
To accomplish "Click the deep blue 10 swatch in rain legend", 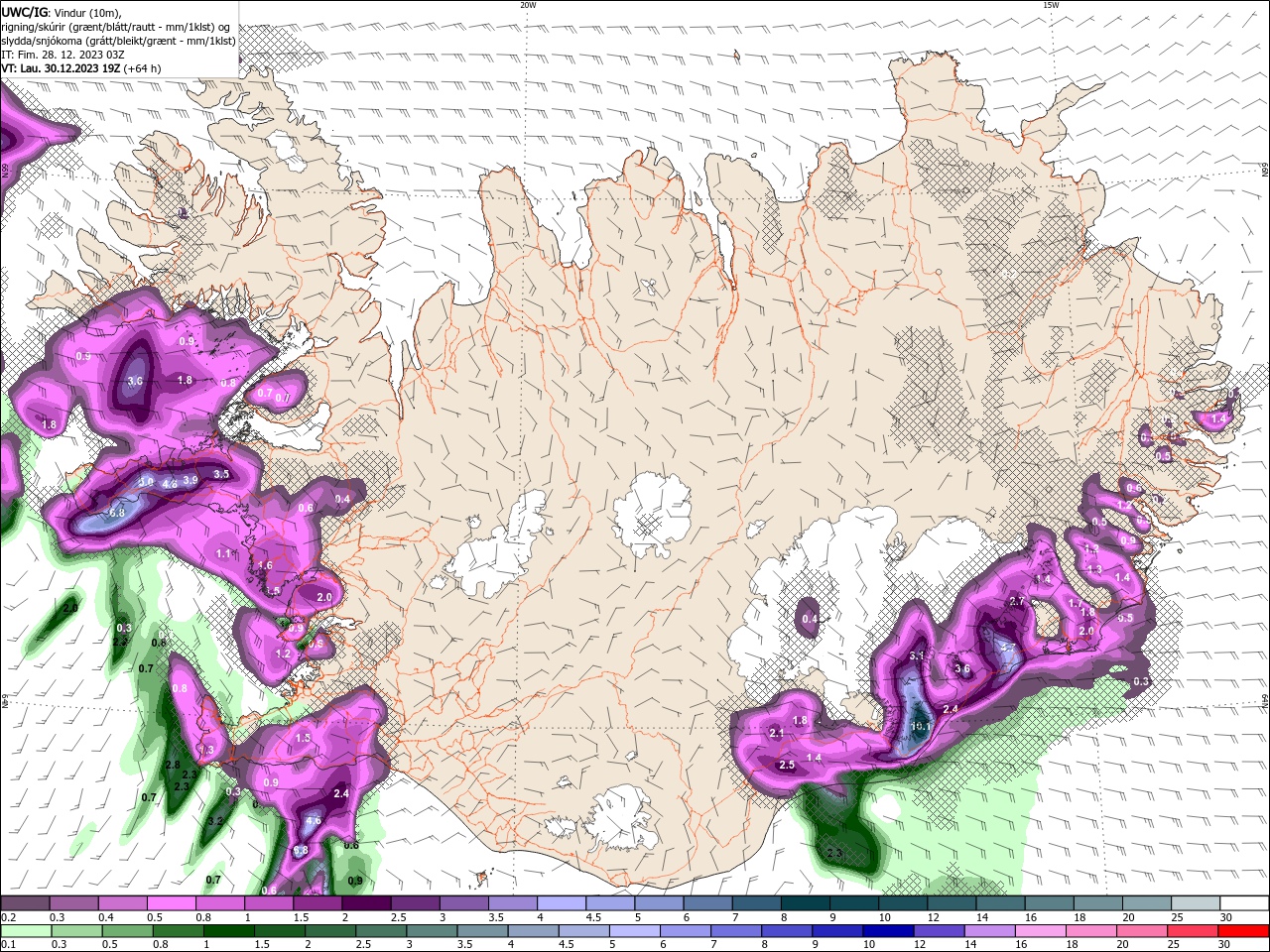I will tap(890, 931).
